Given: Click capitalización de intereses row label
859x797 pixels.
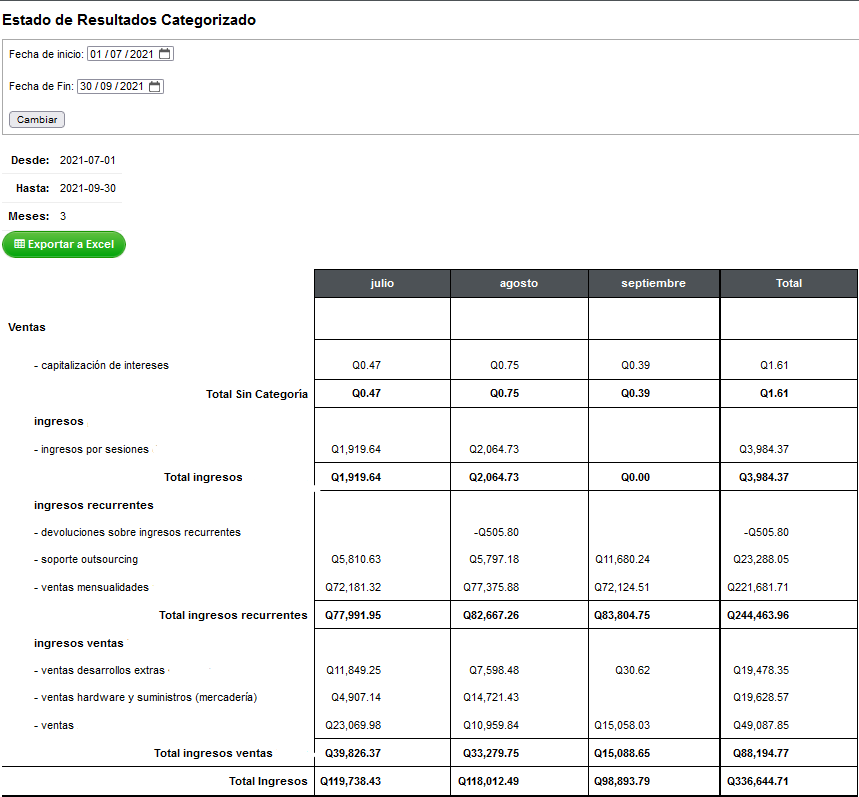Looking at the screenshot, I should coord(101,365).
